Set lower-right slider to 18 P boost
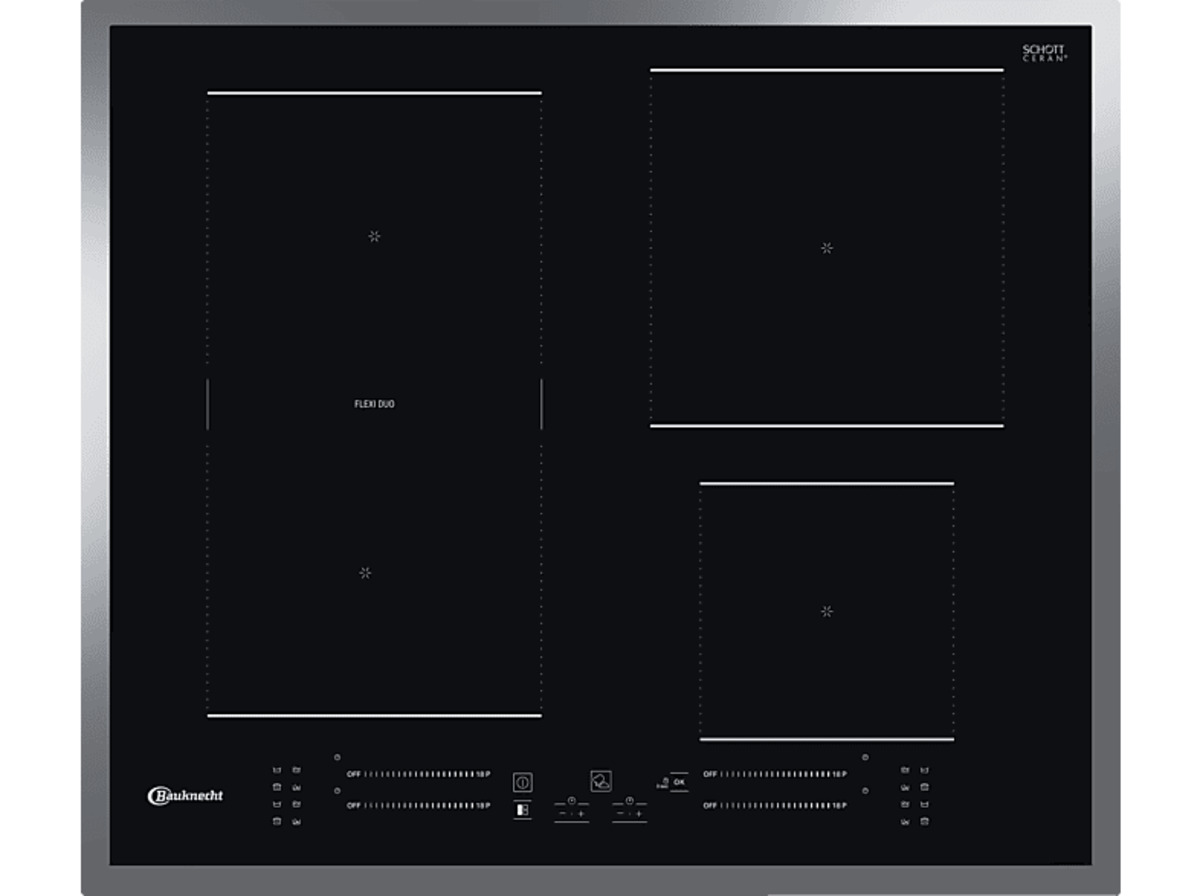1200x896 pixels. (x=839, y=805)
